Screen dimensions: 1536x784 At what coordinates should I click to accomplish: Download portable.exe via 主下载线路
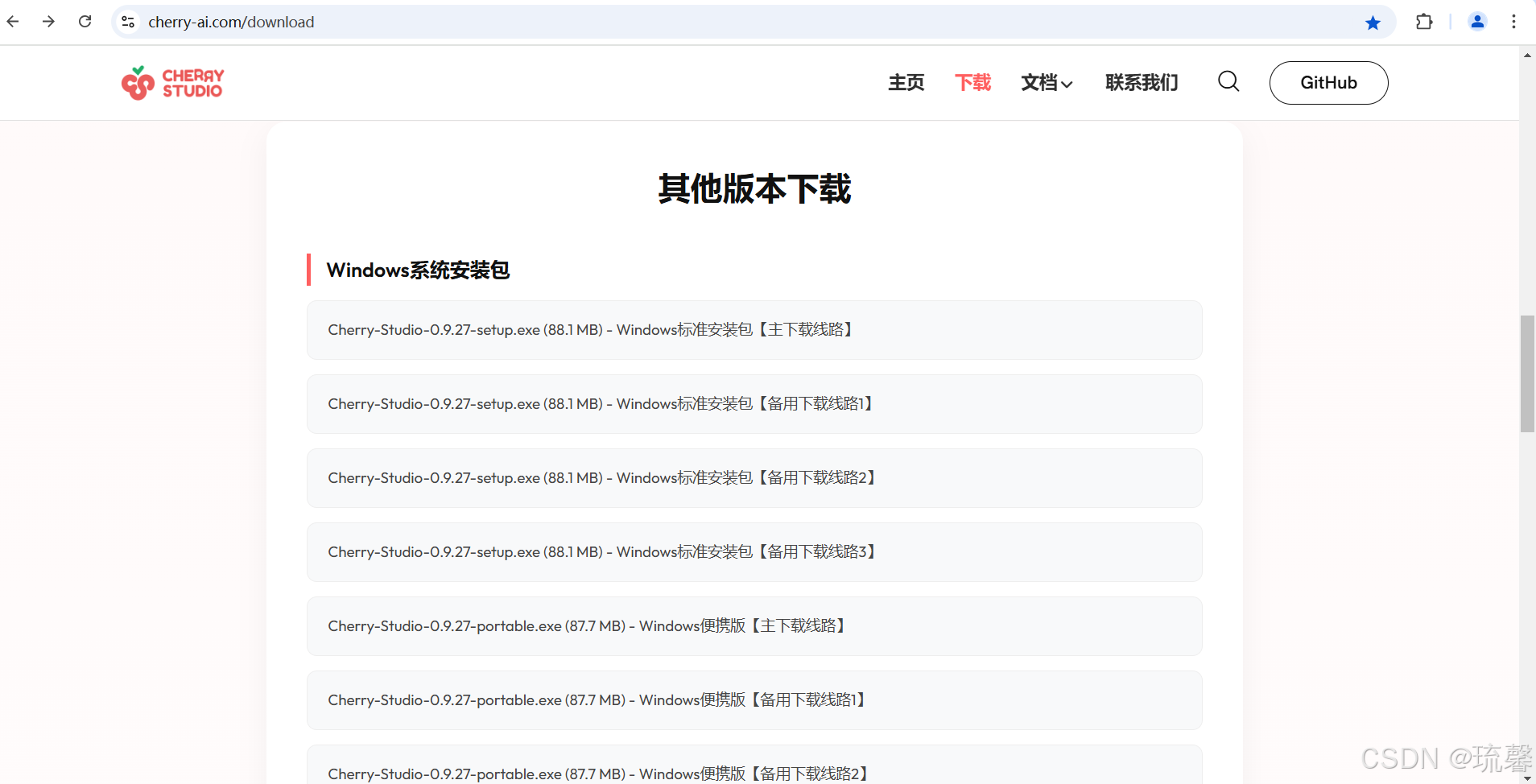[x=754, y=626]
